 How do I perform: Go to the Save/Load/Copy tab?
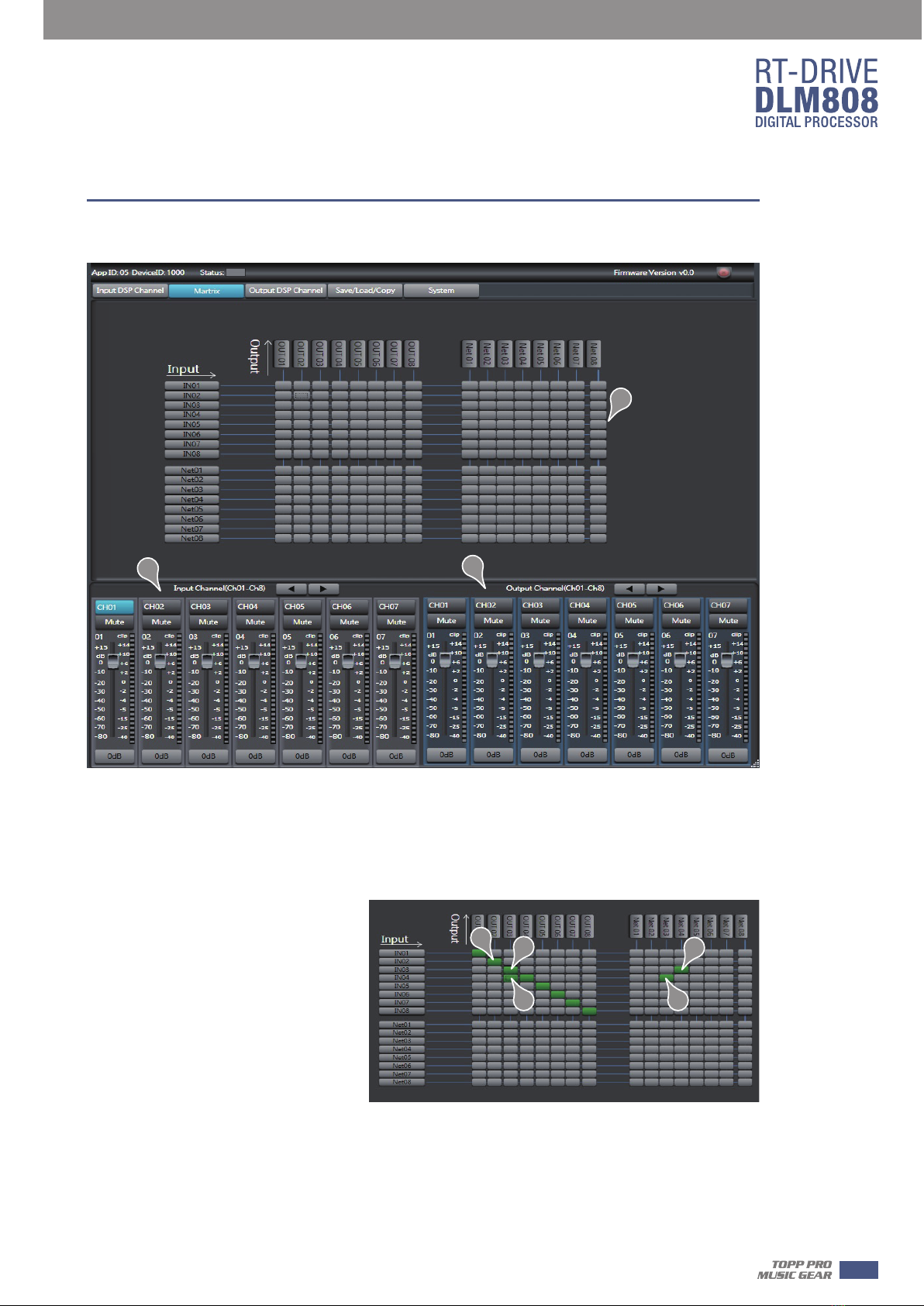[x=365, y=291]
